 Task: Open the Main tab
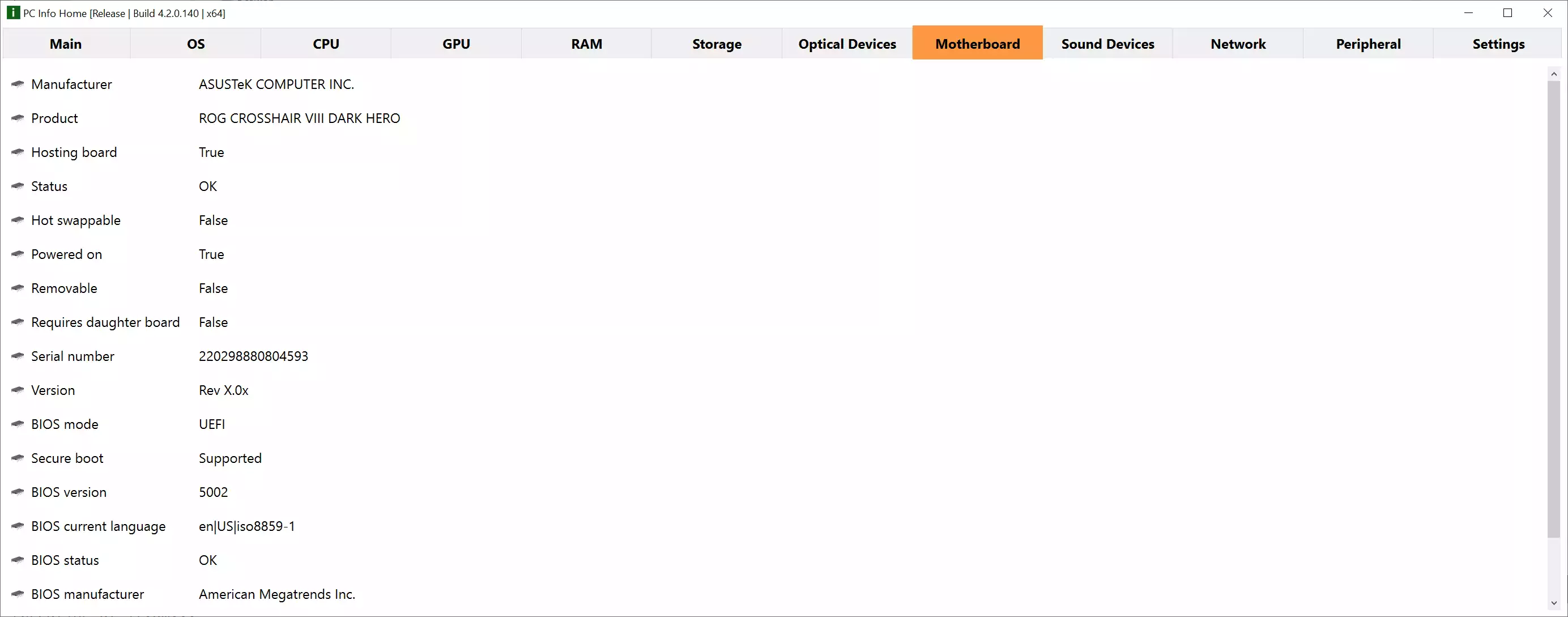(x=66, y=44)
